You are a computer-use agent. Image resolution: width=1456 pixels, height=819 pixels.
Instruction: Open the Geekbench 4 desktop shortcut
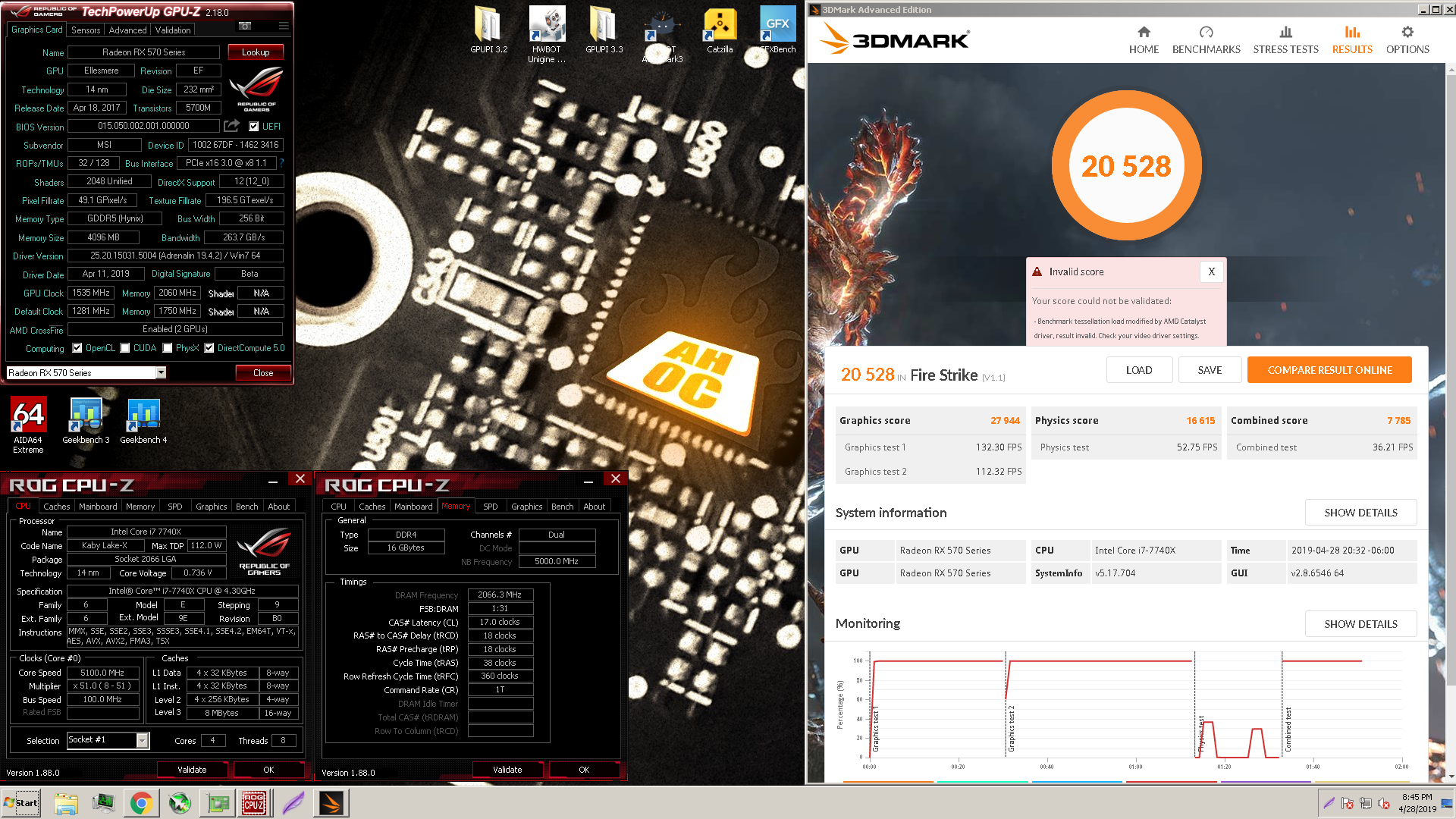143,421
